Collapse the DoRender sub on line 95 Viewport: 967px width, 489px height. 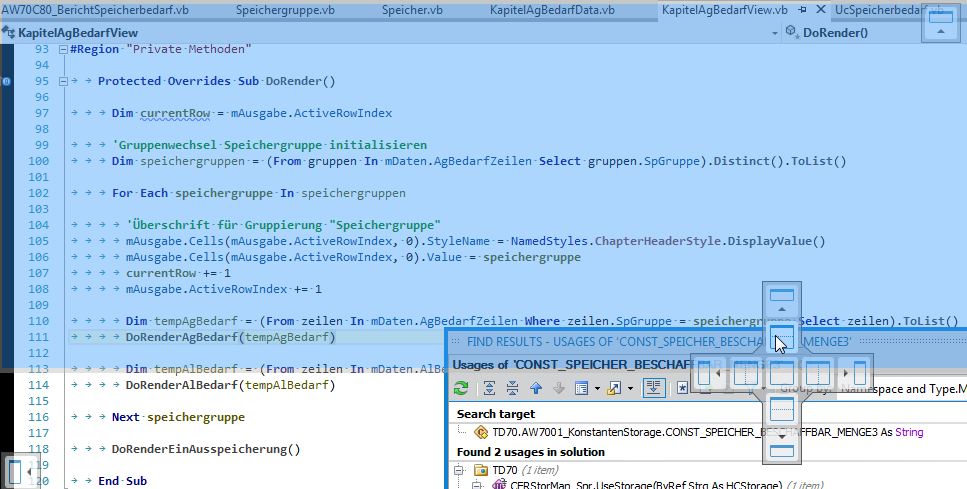(63, 81)
